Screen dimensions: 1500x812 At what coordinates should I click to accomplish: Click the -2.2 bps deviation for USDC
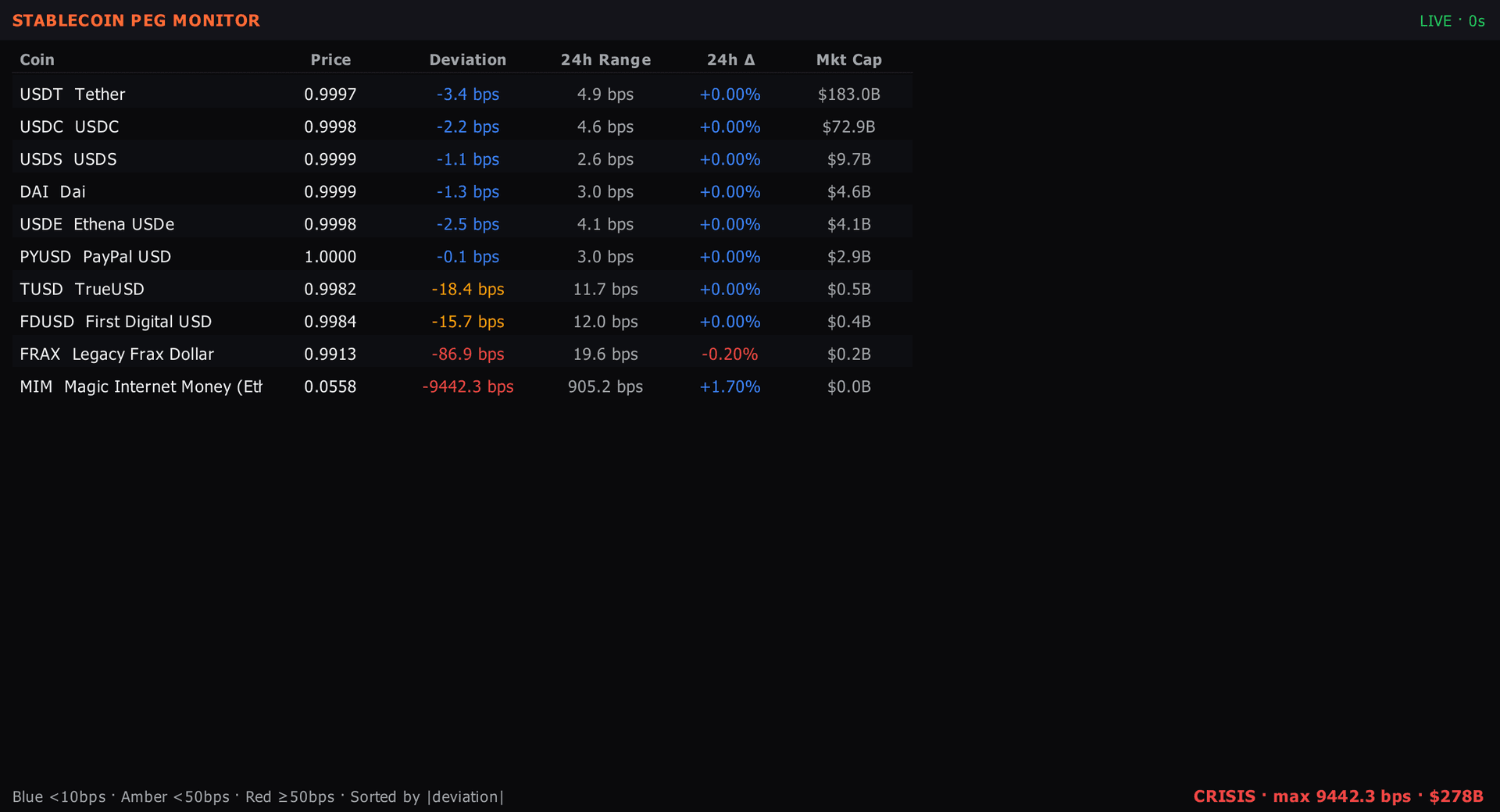pyautogui.click(x=468, y=127)
